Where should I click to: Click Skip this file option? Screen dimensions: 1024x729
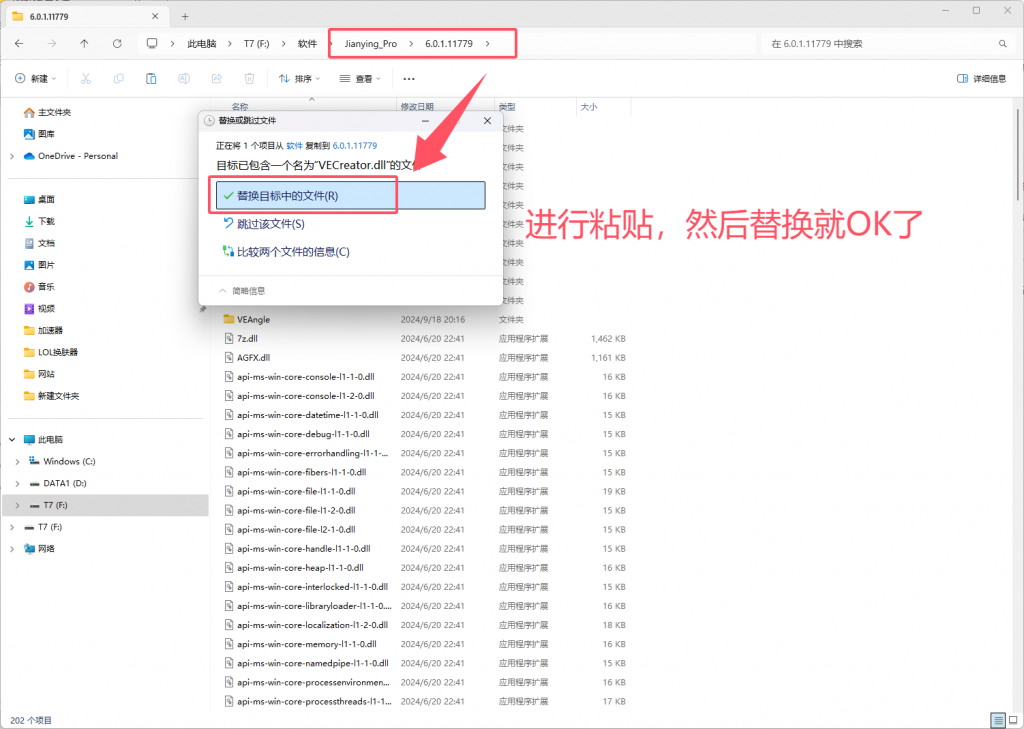[263, 224]
